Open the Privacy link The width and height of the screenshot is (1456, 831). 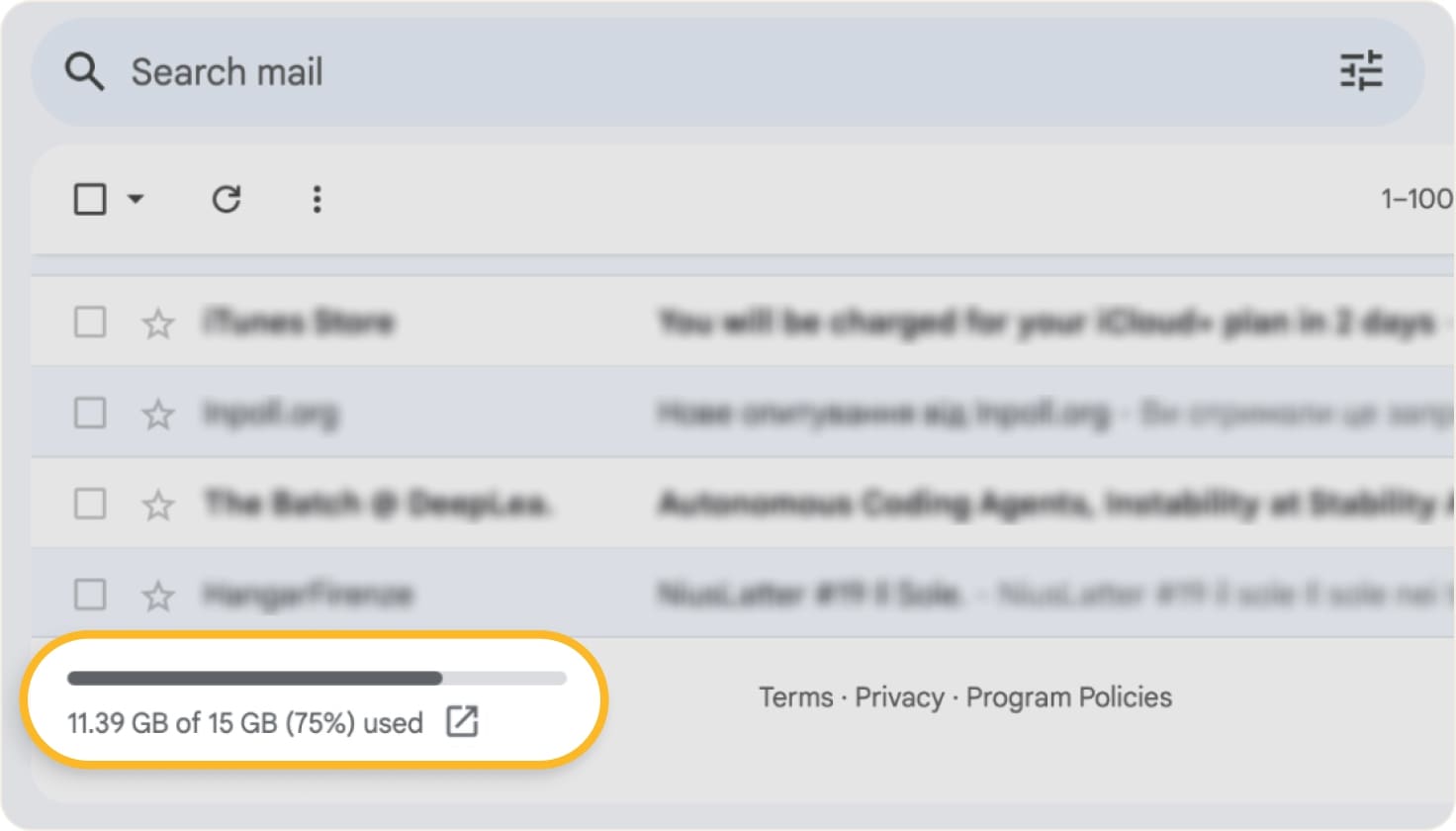[897, 697]
